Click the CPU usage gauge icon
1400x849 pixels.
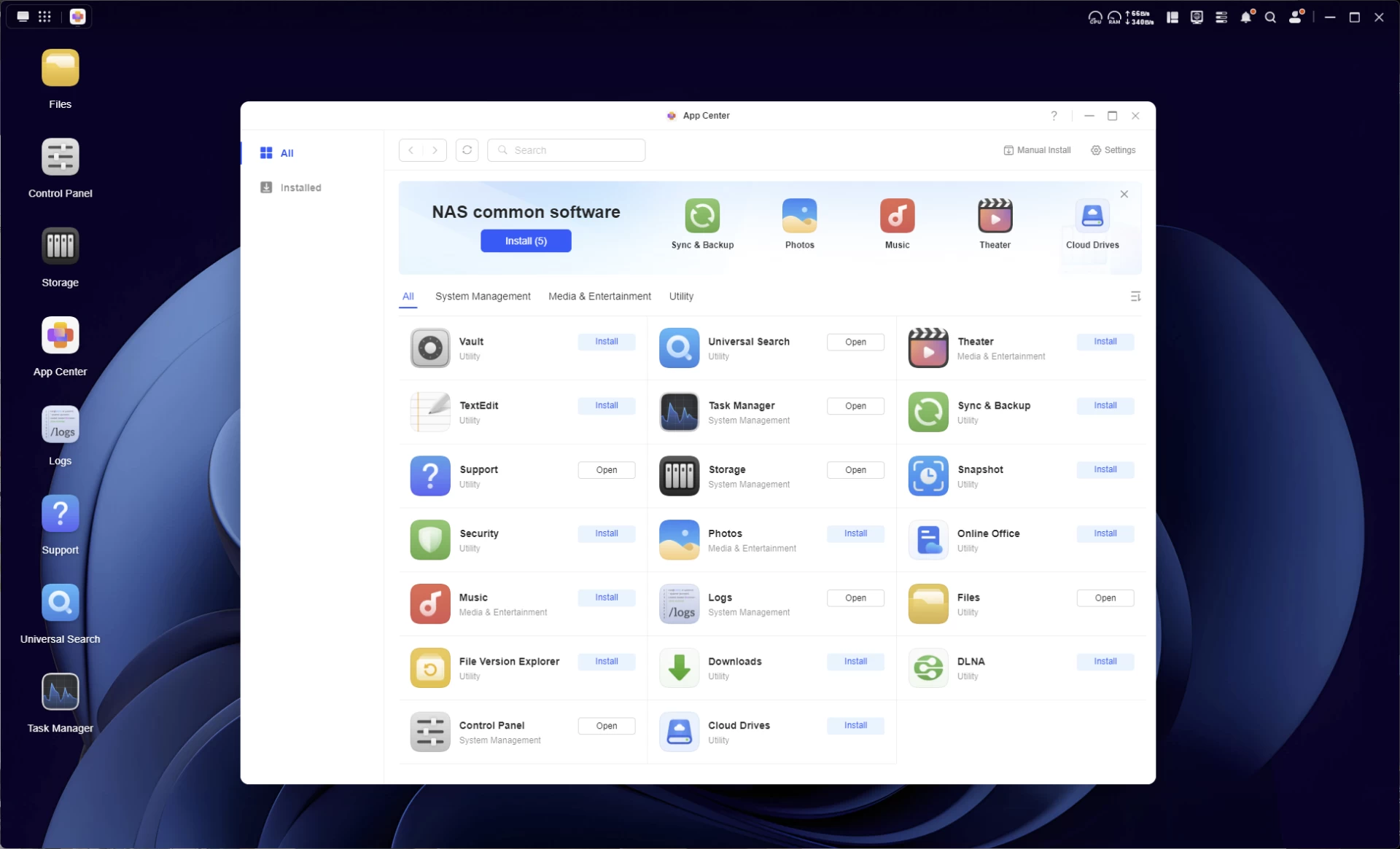(x=1094, y=17)
